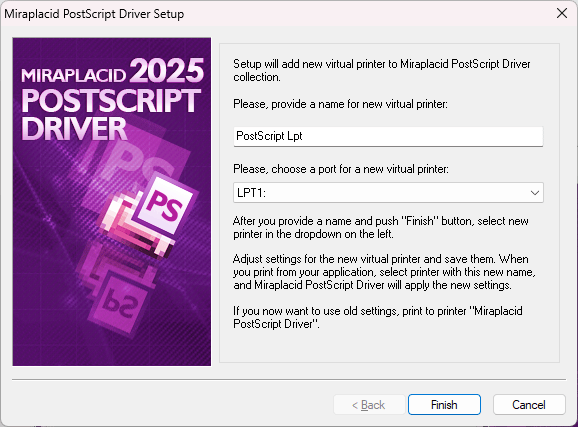The height and width of the screenshot is (427, 578).
Task: Click the 'If you now want to use old settings' text
Action: (378, 317)
